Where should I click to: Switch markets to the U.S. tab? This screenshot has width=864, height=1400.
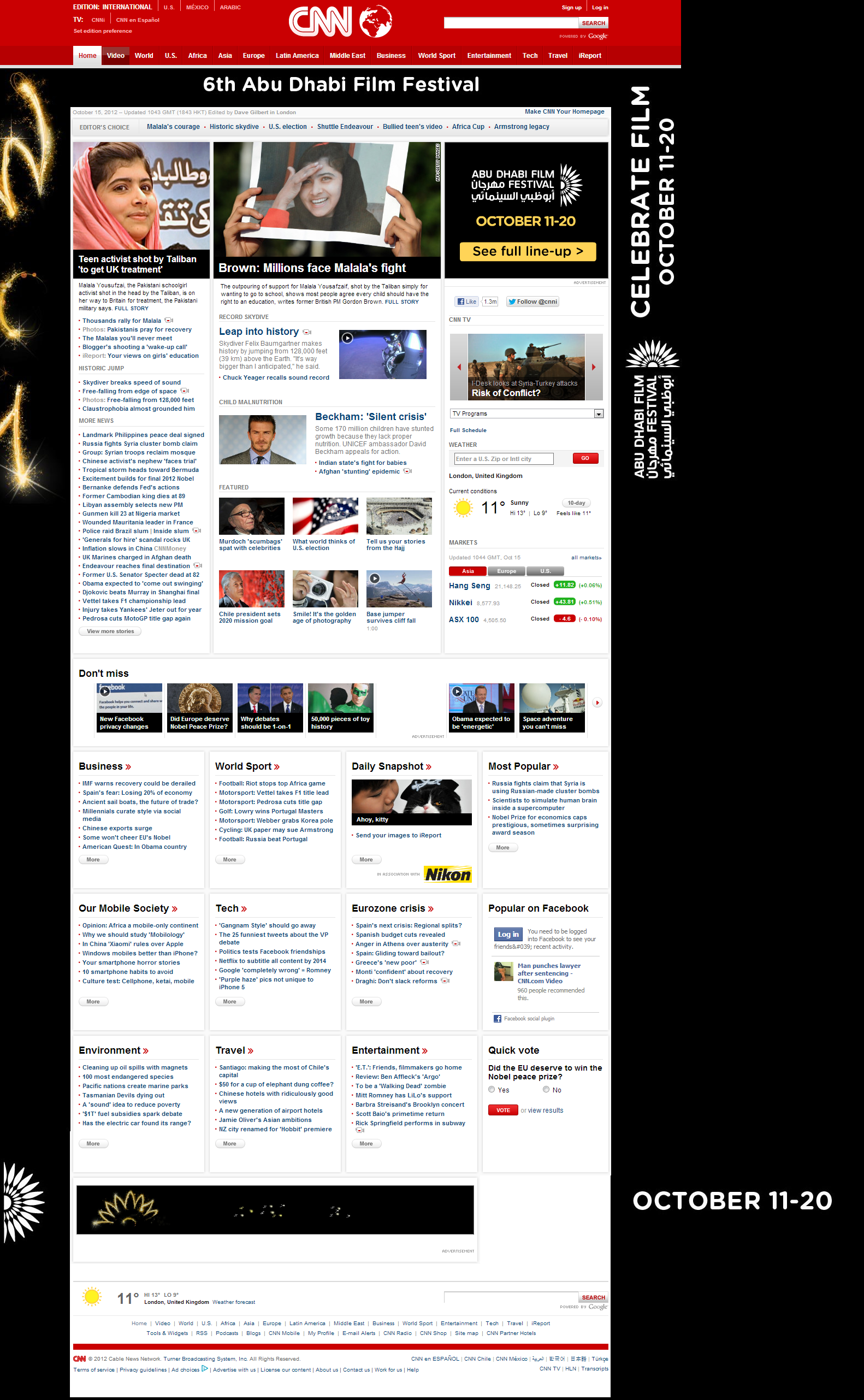coord(545,571)
